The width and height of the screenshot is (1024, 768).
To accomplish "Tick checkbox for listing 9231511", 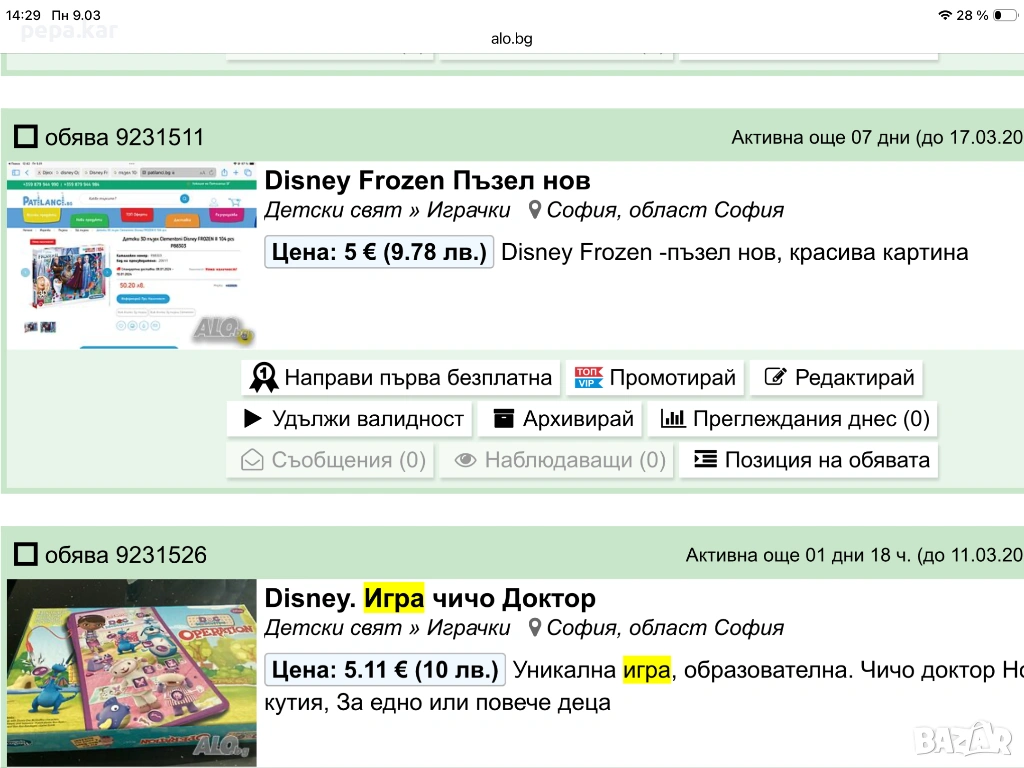I will [27, 137].
